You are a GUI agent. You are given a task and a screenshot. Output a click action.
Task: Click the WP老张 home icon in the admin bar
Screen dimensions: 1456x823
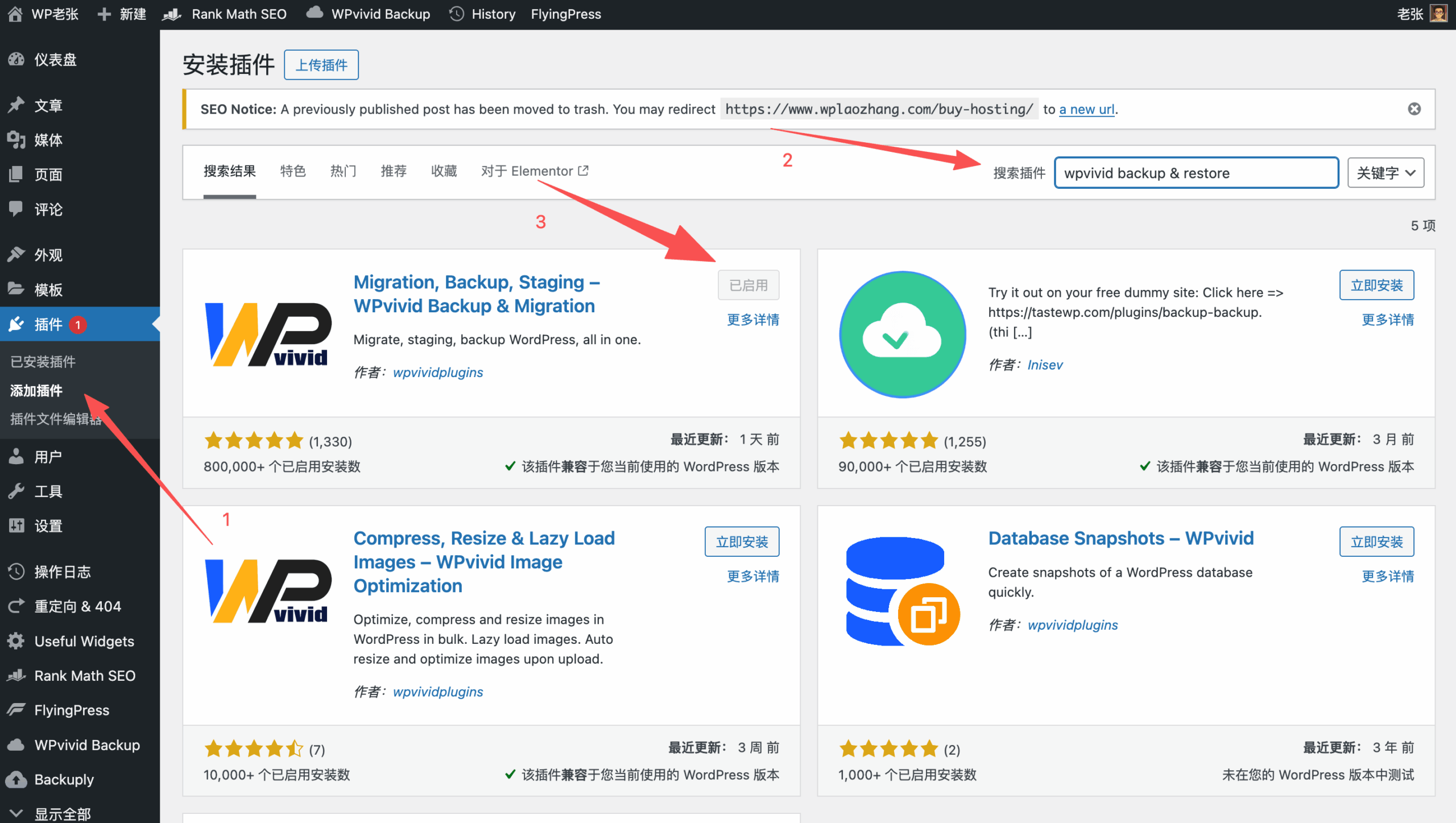(15, 14)
